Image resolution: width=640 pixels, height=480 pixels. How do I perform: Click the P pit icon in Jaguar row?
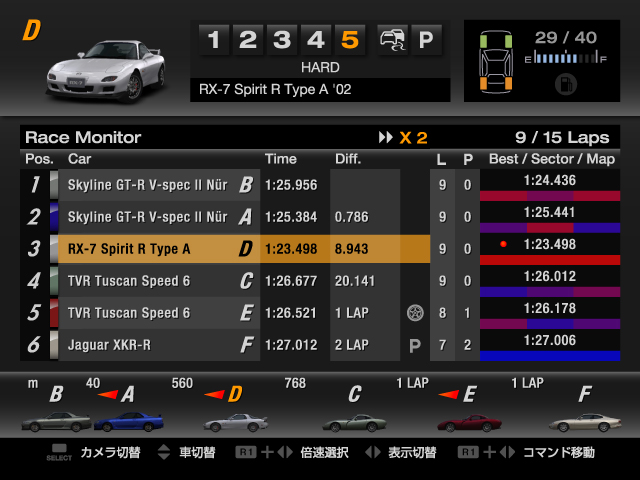tap(414, 345)
